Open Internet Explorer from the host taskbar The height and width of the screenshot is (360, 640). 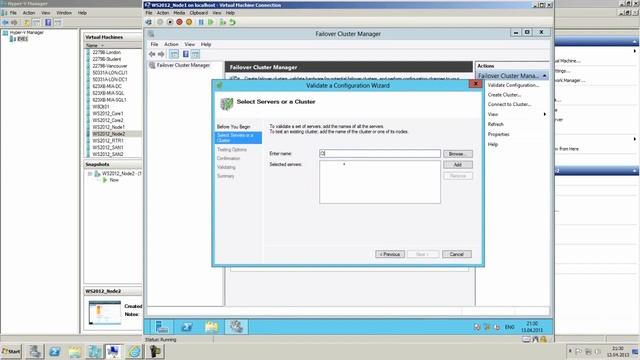pos(134,351)
